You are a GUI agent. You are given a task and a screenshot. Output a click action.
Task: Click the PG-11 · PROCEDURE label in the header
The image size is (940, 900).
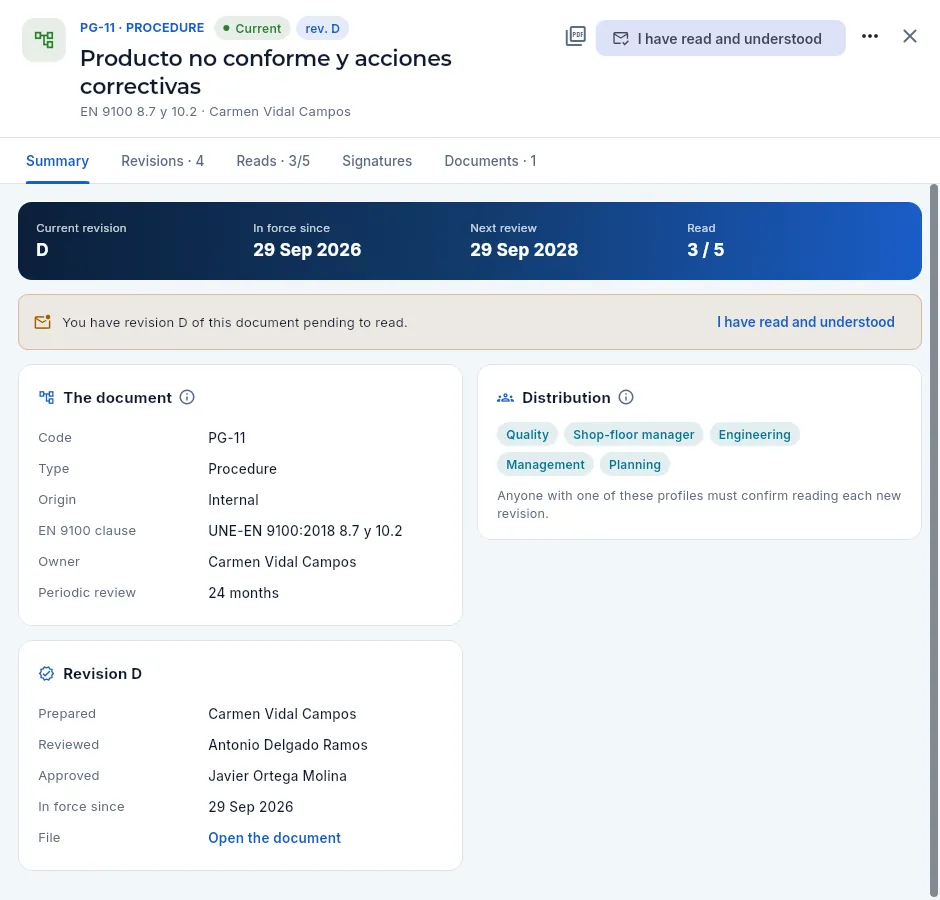[142, 28]
